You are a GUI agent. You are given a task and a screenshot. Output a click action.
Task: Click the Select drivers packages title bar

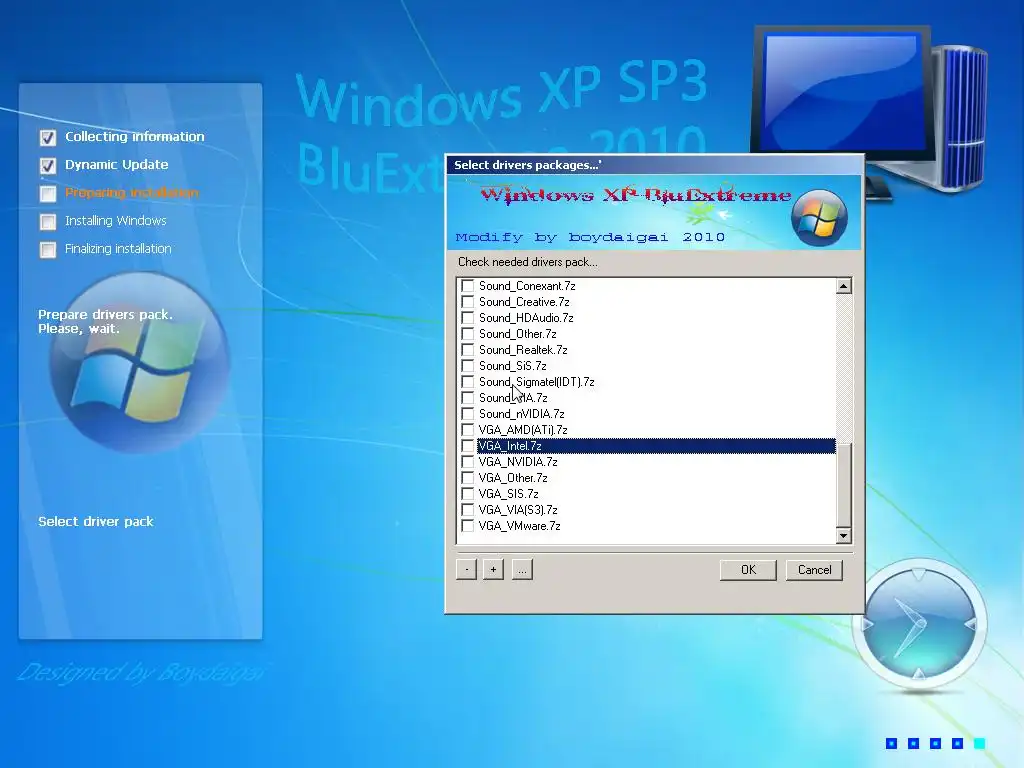[654, 165]
